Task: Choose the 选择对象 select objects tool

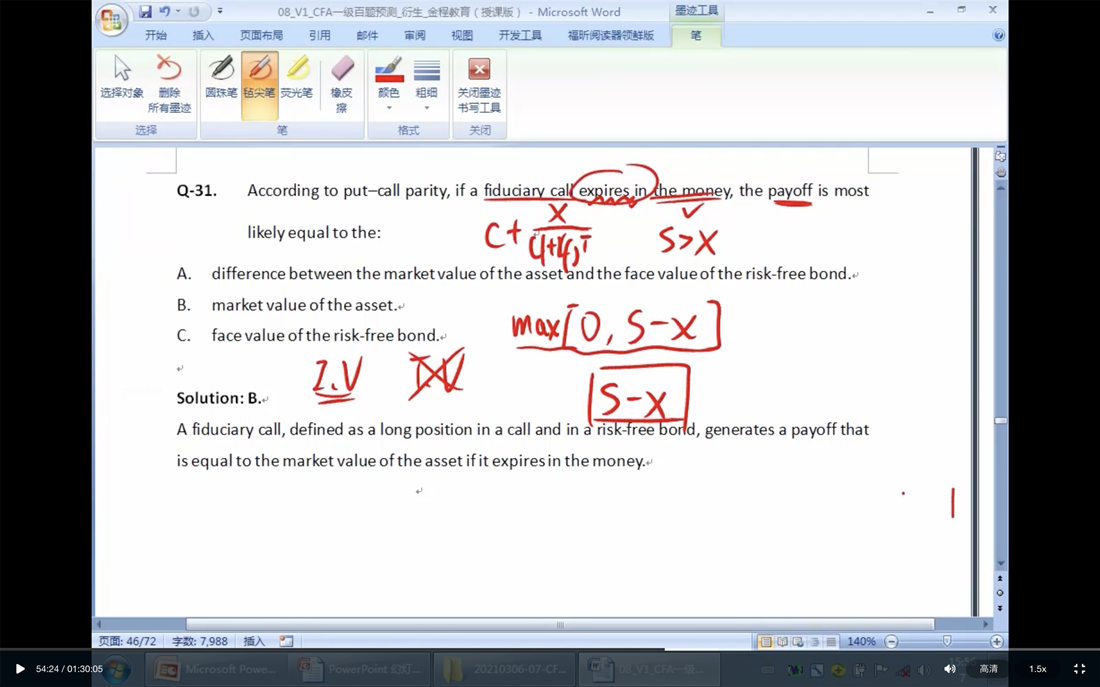Action: click(122, 77)
